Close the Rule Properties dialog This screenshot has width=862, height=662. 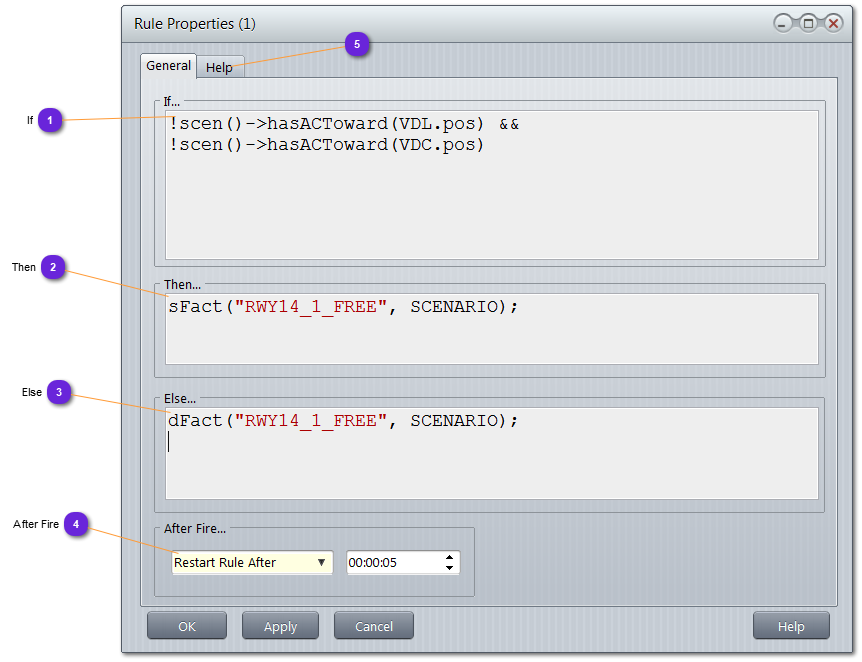coord(832,23)
